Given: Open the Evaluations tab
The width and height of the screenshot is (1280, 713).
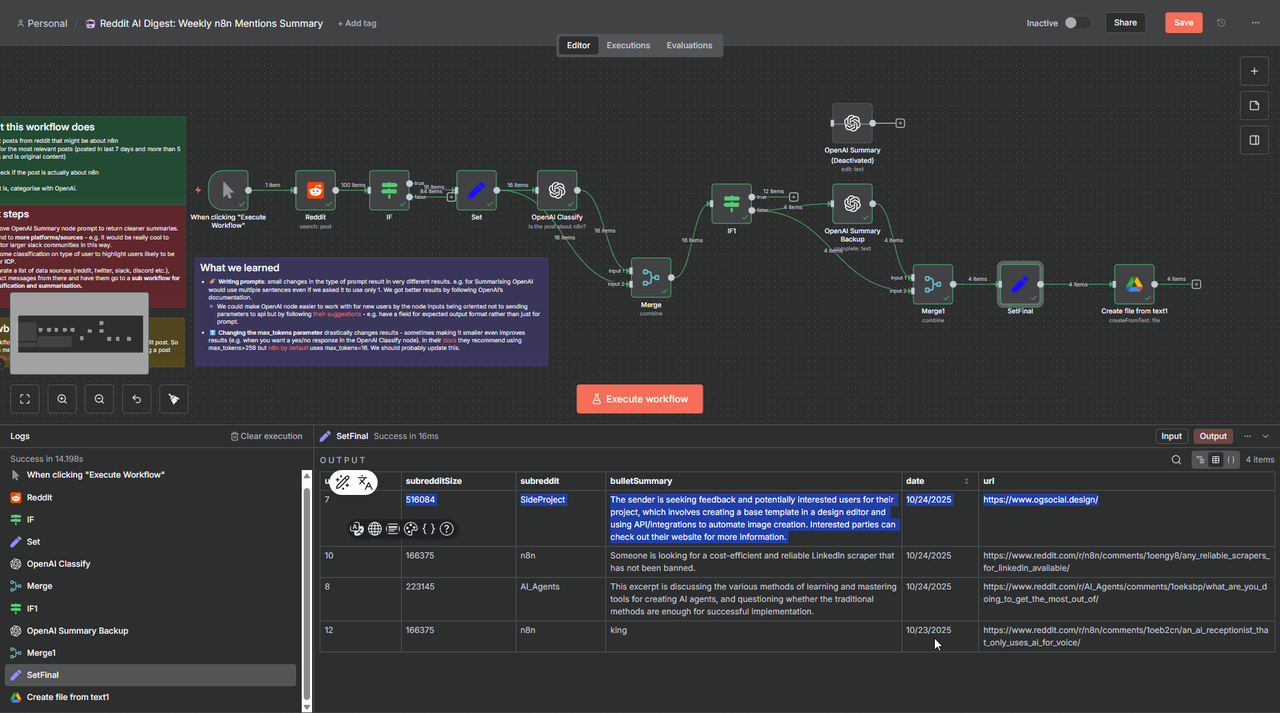Looking at the screenshot, I should 689,45.
